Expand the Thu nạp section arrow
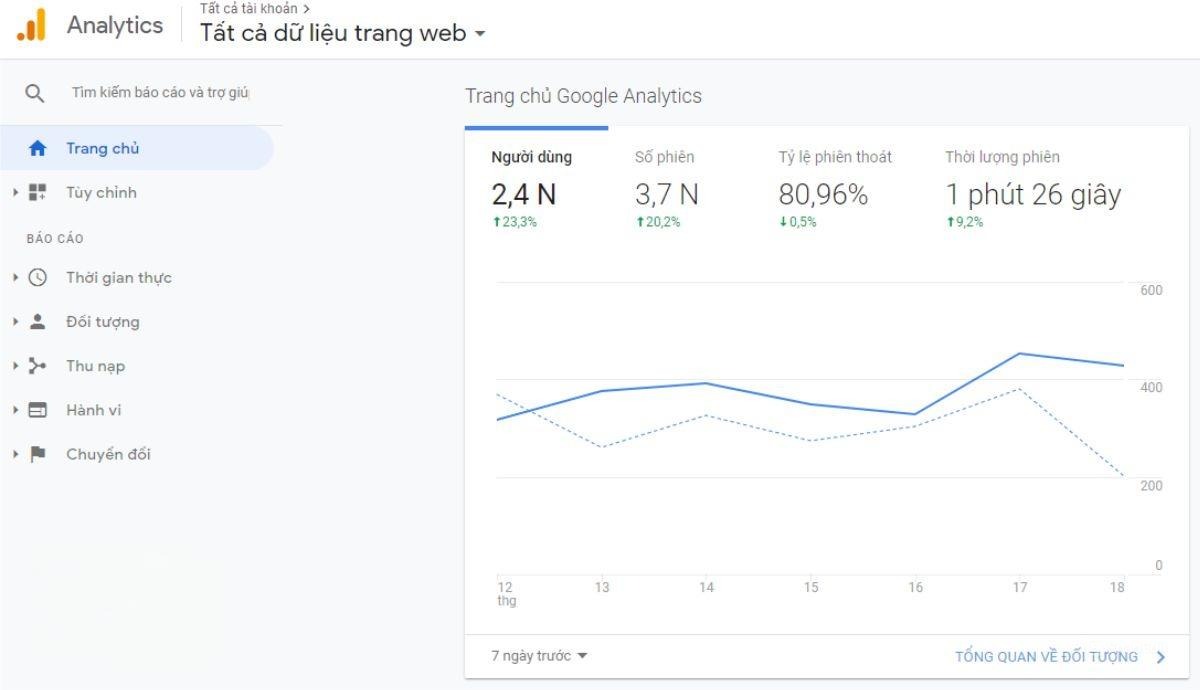 (x=15, y=365)
